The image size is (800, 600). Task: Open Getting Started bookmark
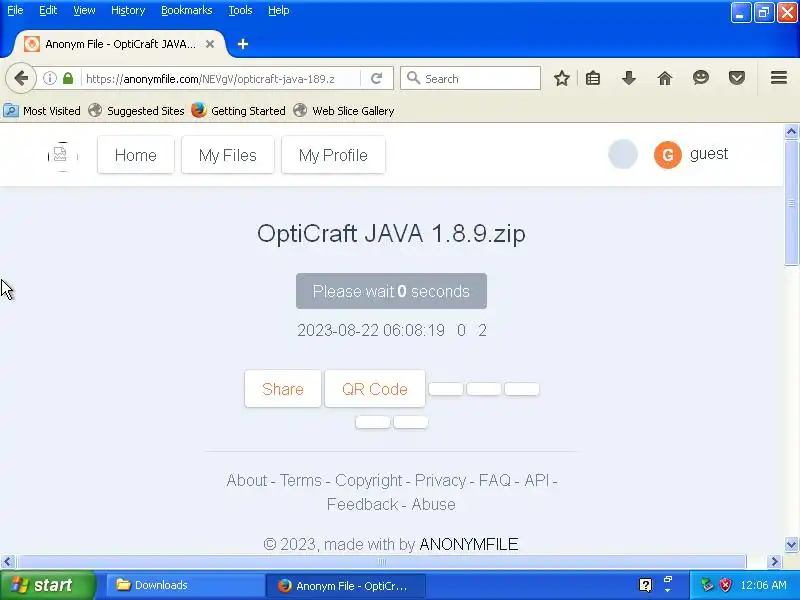[239, 111]
